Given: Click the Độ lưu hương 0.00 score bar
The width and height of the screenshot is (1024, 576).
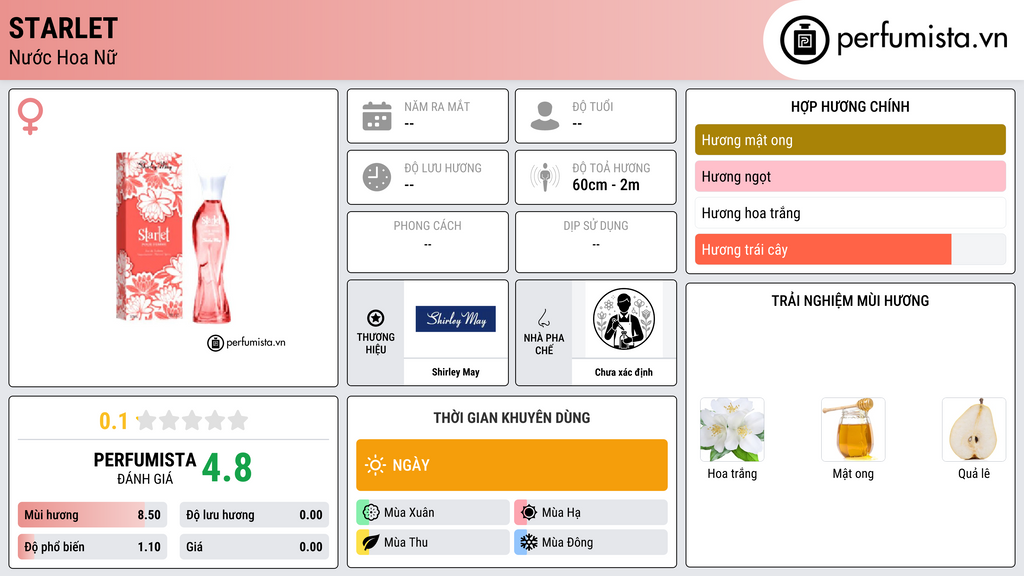Looking at the screenshot, I should pyautogui.click(x=254, y=515).
